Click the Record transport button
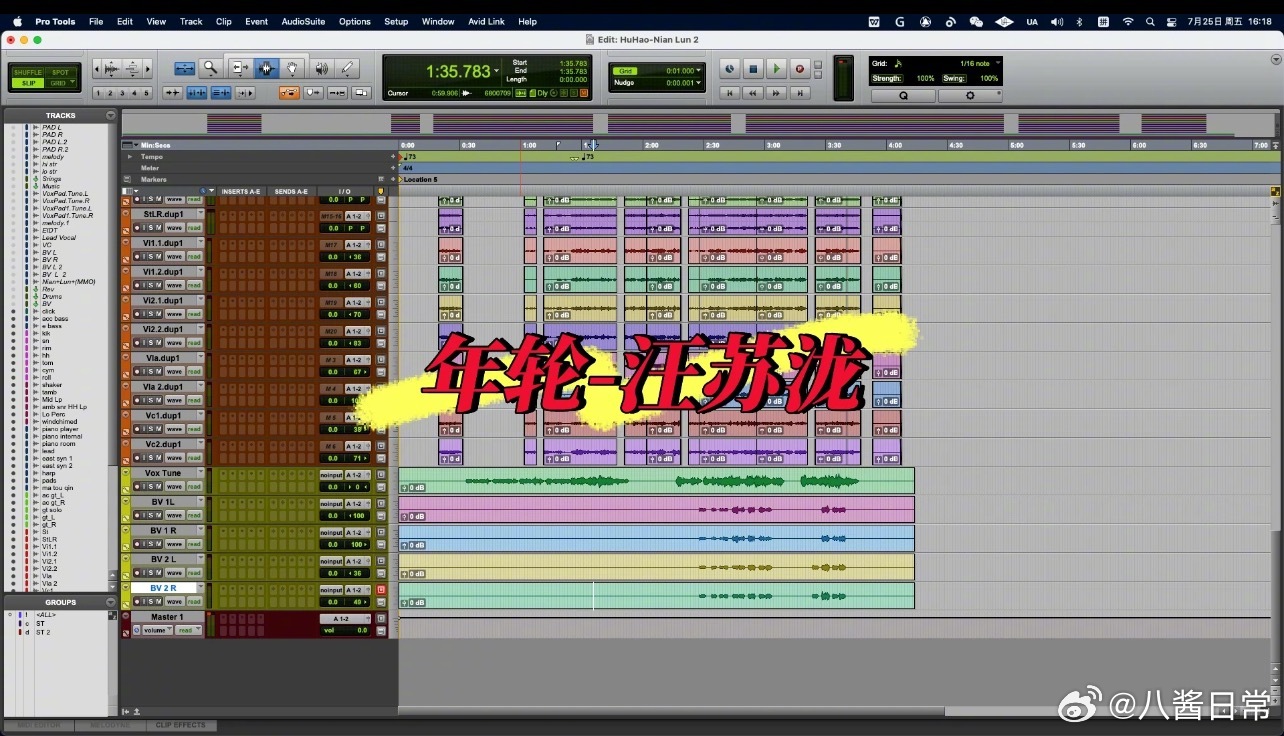This screenshot has width=1284, height=736. click(x=799, y=68)
